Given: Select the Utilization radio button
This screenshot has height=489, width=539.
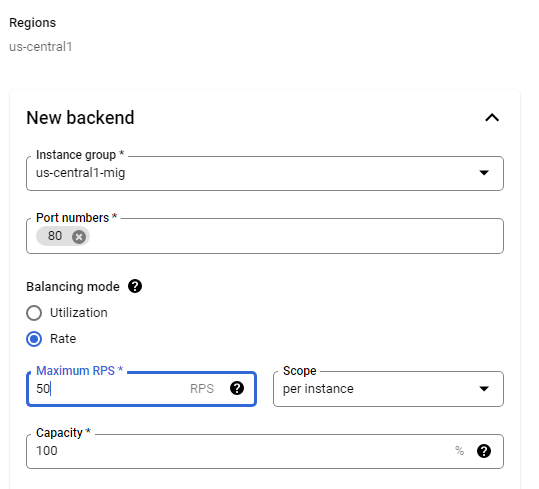Looking at the screenshot, I should pos(34,313).
